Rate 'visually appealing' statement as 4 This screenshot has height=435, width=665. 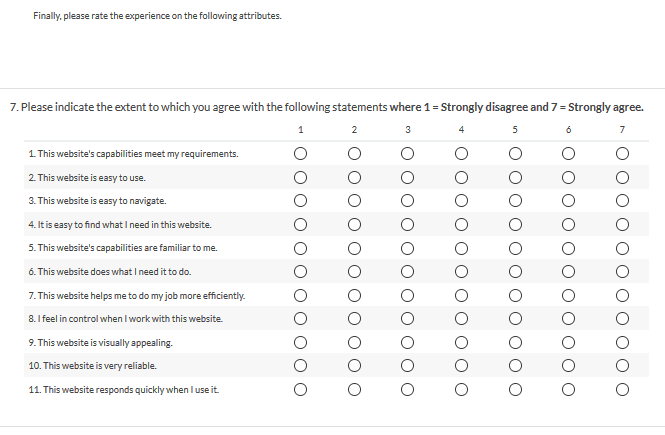pos(461,342)
